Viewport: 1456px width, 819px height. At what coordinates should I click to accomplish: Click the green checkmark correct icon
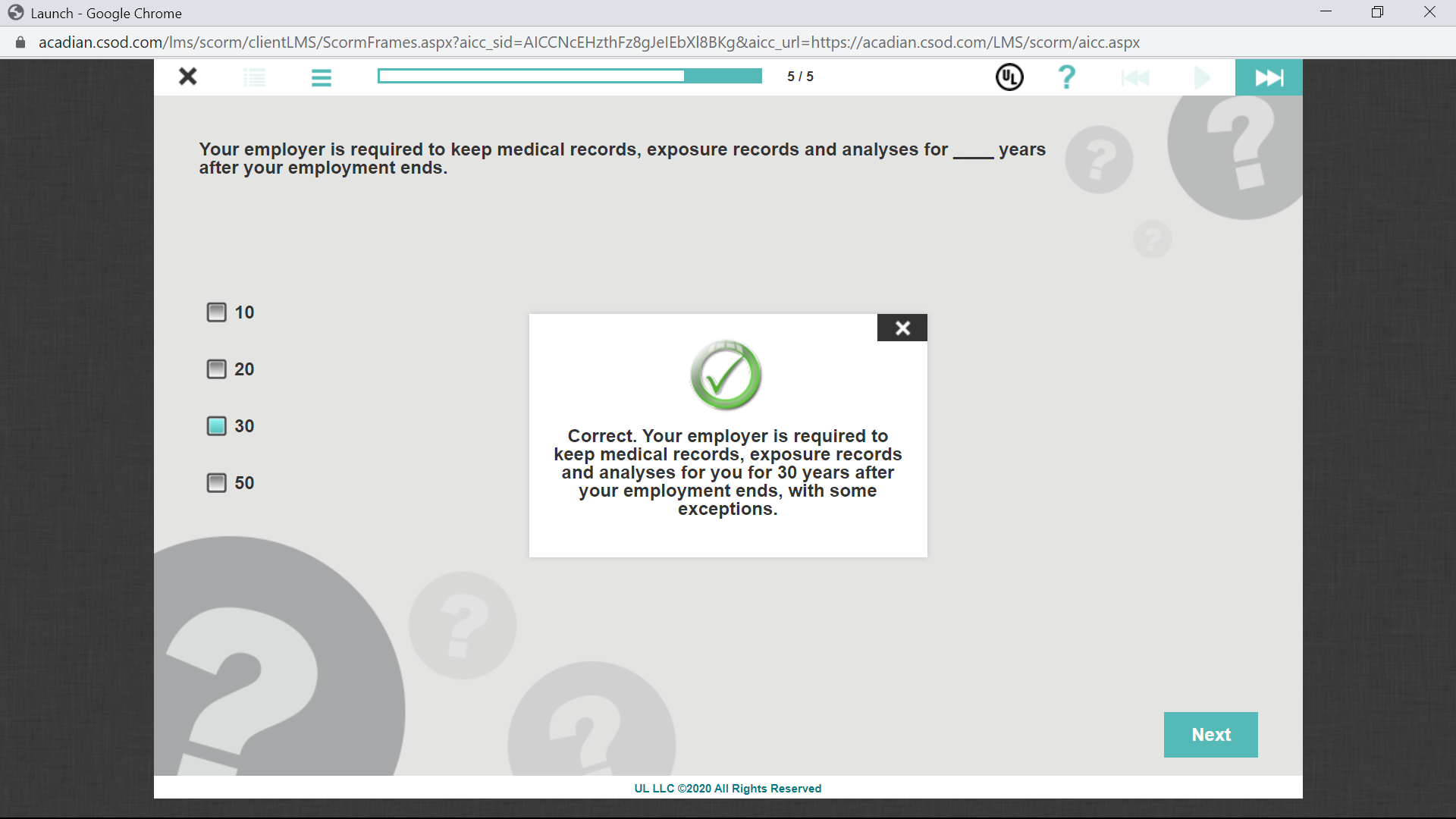pyautogui.click(x=726, y=375)
